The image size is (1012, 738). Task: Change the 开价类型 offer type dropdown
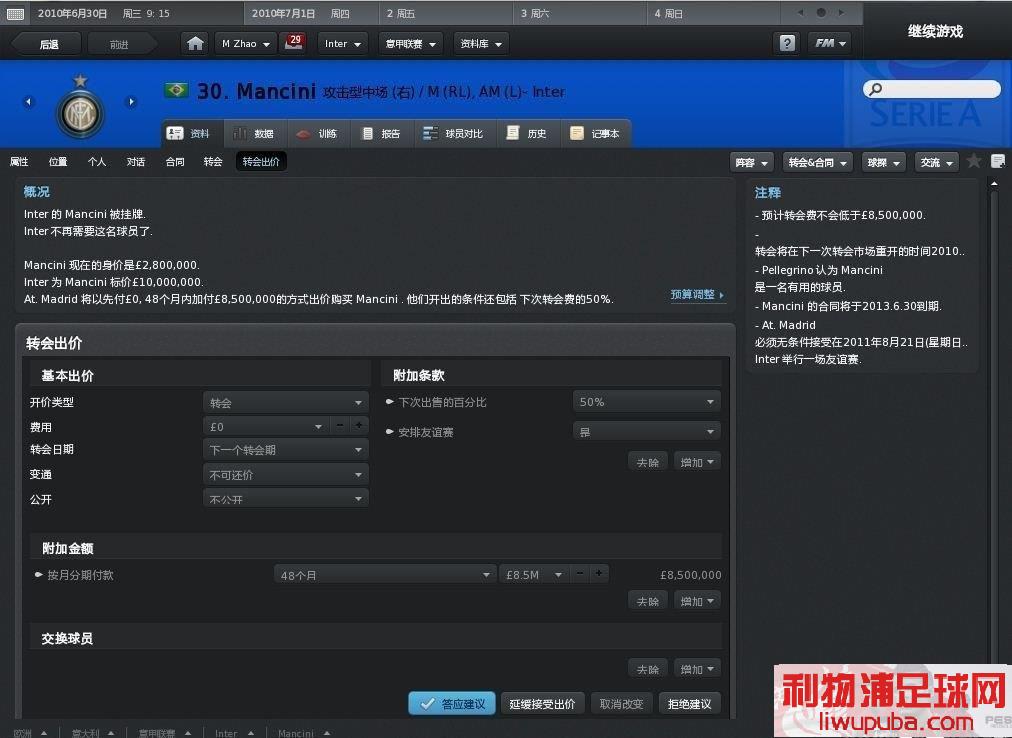click(286, 402)
